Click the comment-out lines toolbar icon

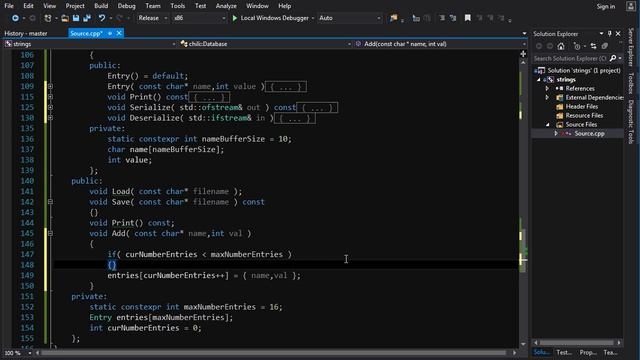(x=416, y=18)
